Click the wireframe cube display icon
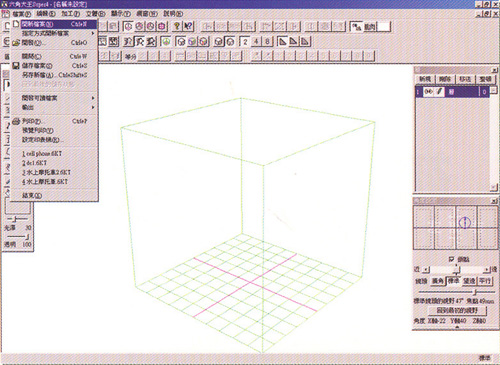This screenshot has width=500, height=365. coord(181,42)
